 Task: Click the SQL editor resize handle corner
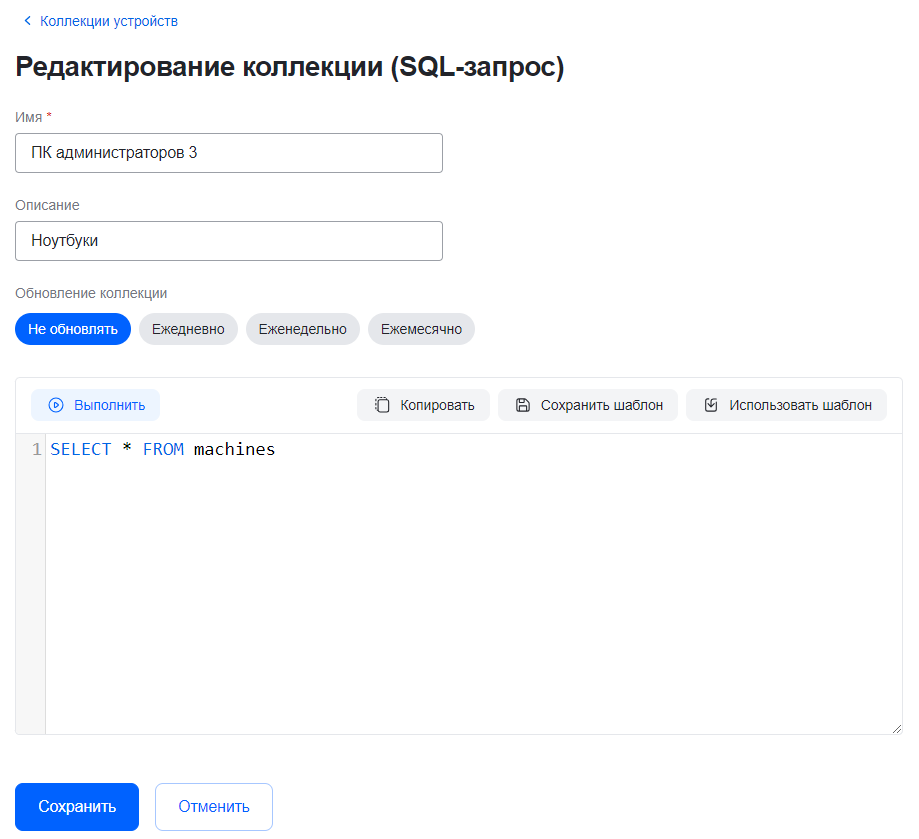(896, 729)
